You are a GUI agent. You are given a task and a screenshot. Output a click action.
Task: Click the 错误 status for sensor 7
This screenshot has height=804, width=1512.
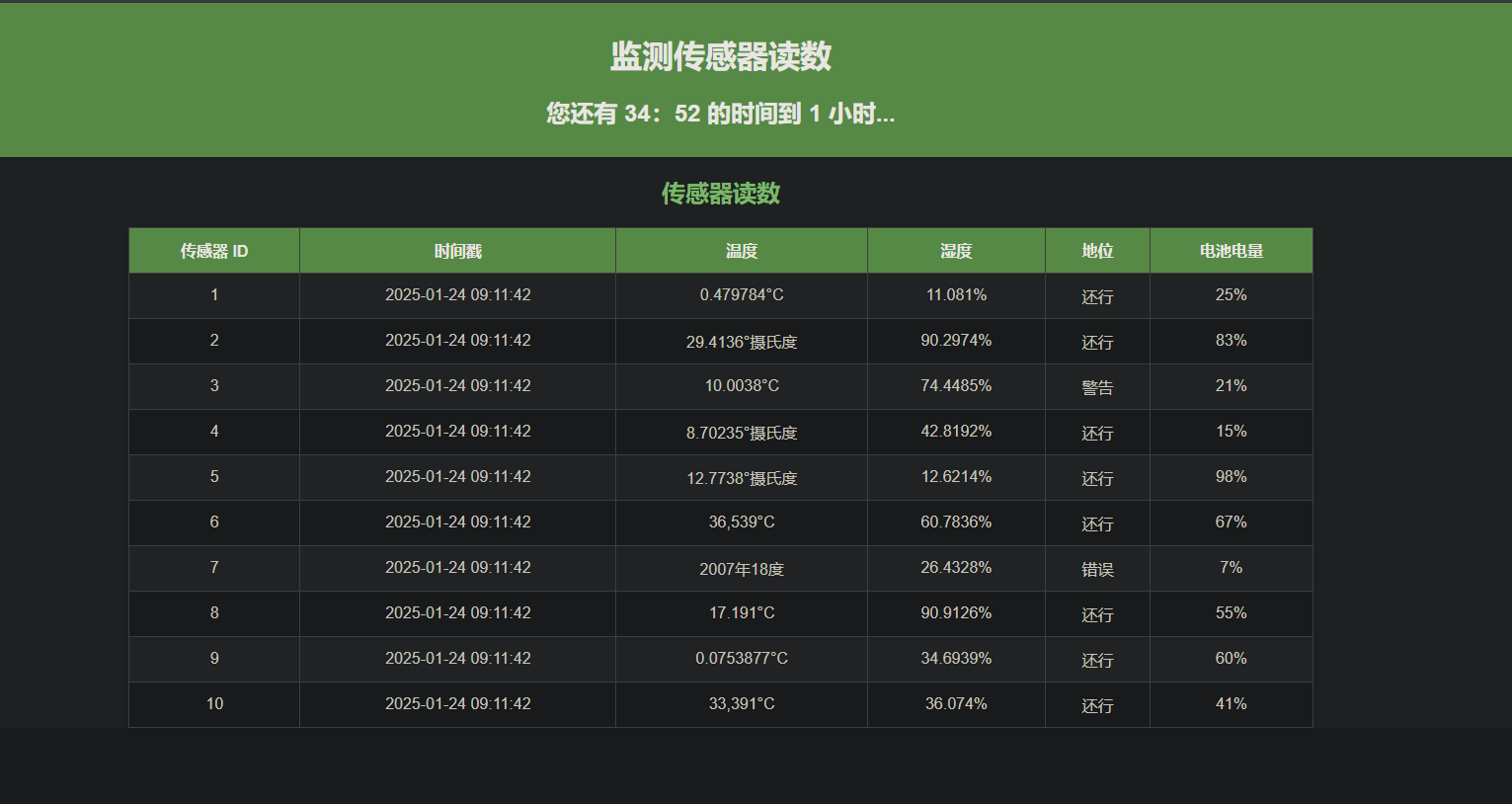click(x=1097, y=569)
